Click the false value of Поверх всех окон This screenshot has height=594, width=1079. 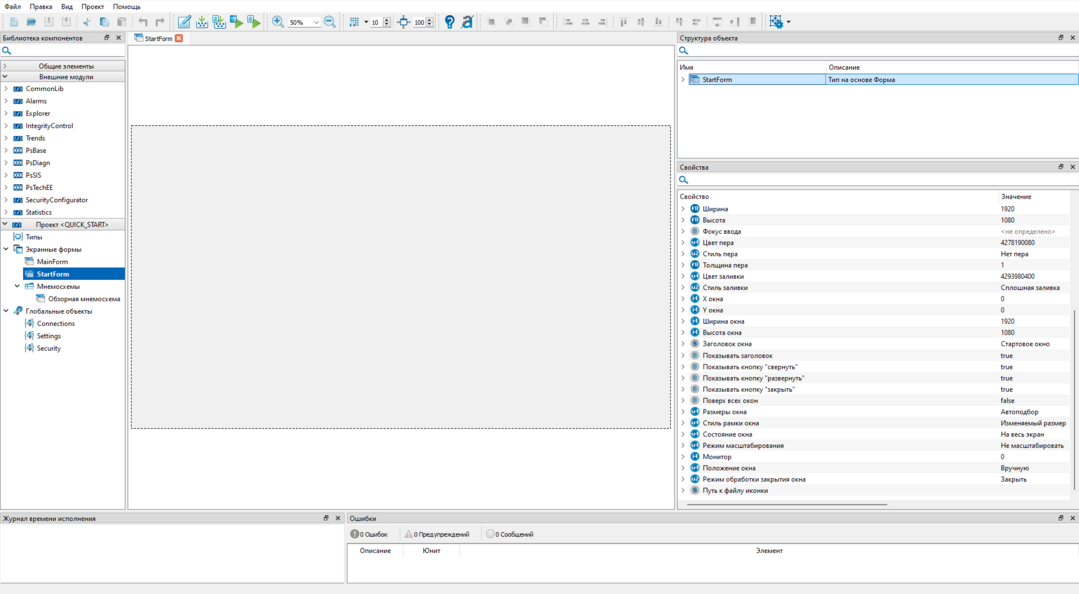click(x=1007, y=401)
